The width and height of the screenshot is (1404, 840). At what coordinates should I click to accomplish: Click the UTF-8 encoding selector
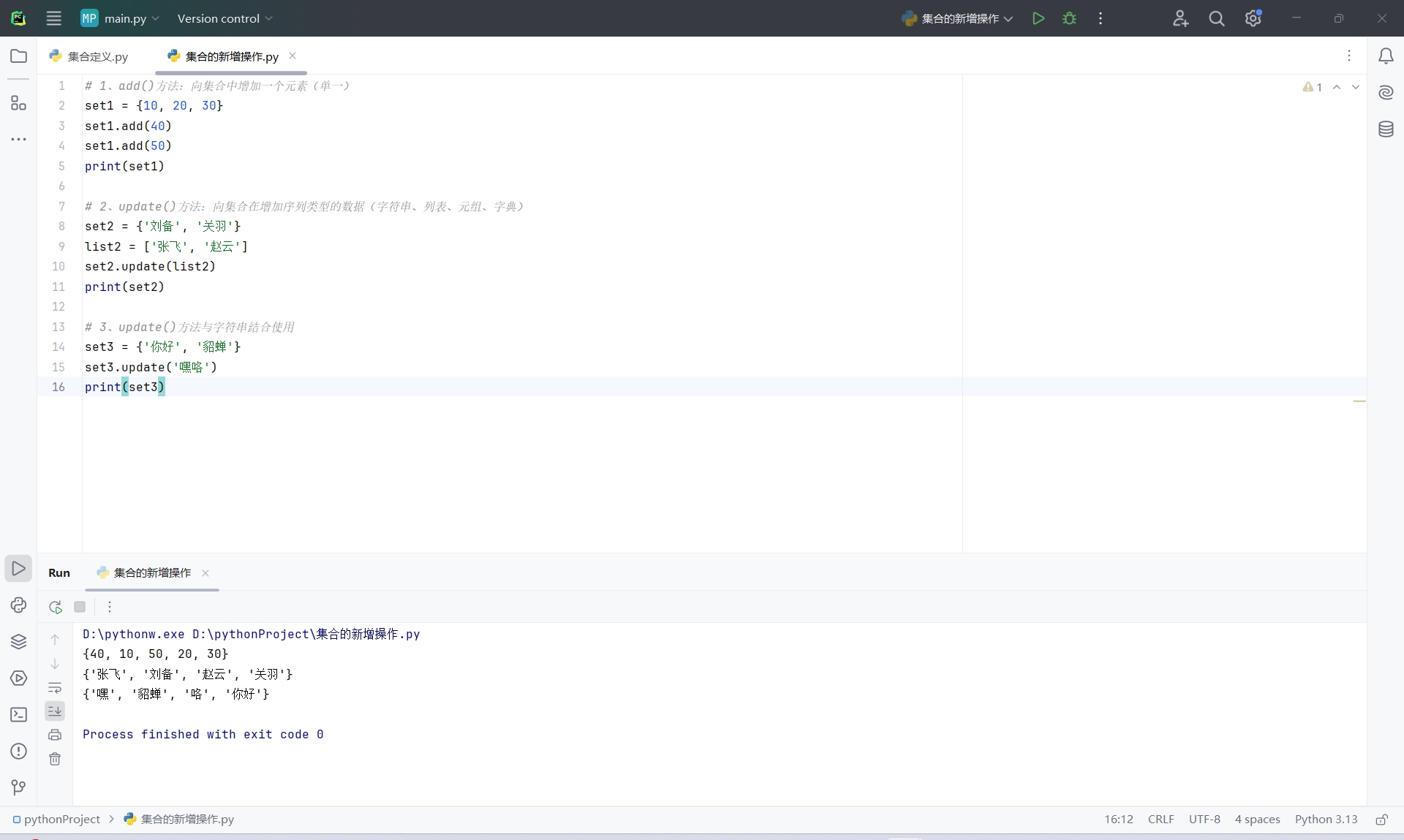pyautogui.click(x=1204, y=819)
